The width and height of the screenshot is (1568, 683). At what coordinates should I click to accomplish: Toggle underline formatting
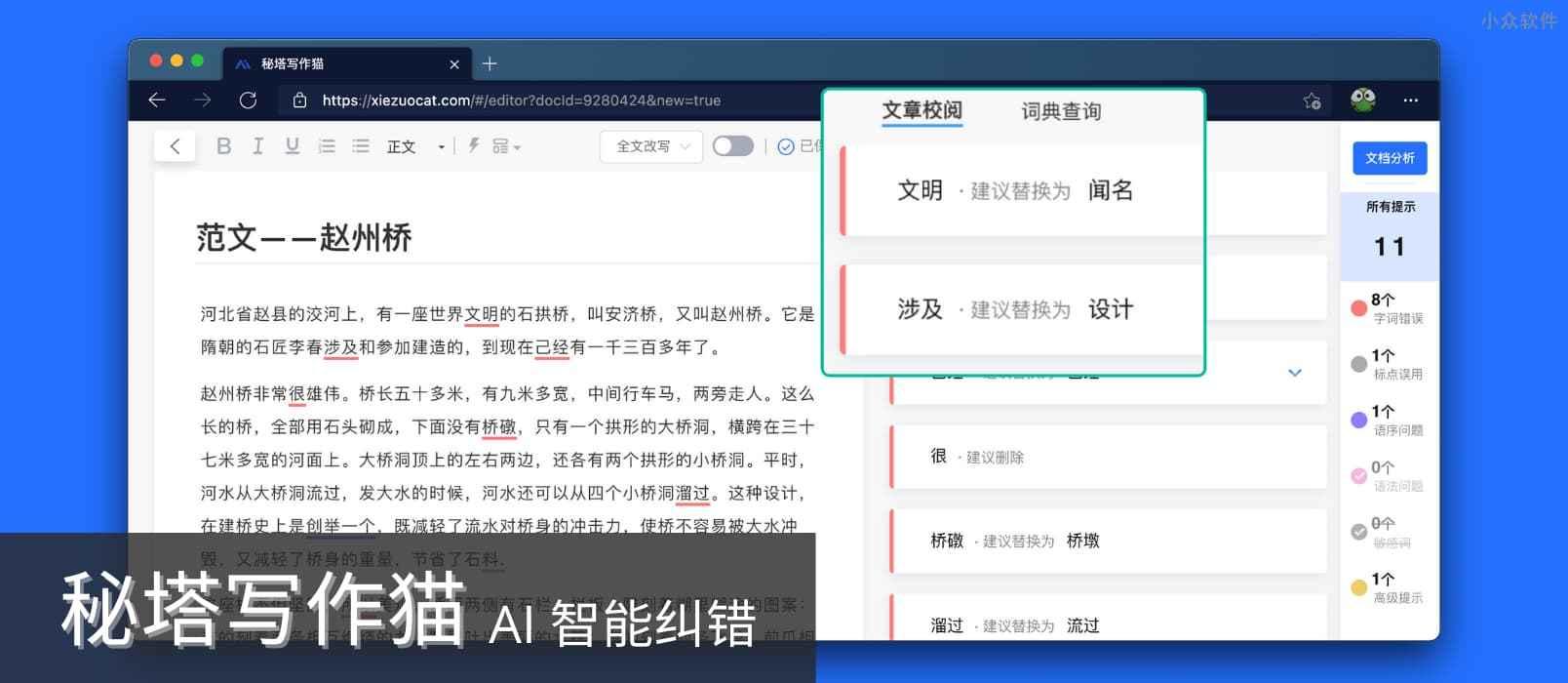click(292, 146)
